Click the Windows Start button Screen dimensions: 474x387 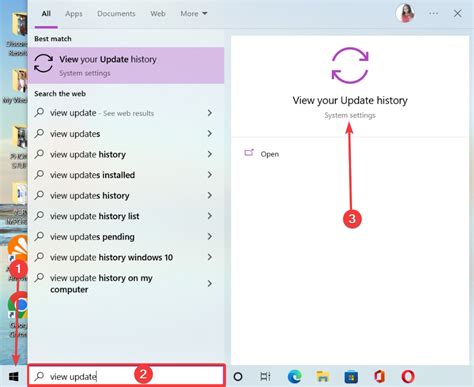[x=14, y=377]
